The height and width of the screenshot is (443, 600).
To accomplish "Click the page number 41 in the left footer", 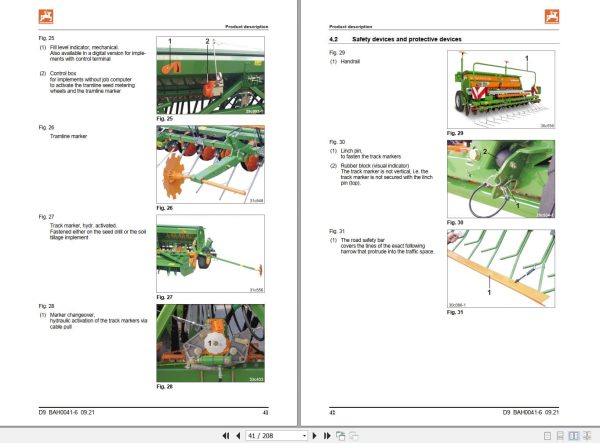I will (x=266, y=412).
